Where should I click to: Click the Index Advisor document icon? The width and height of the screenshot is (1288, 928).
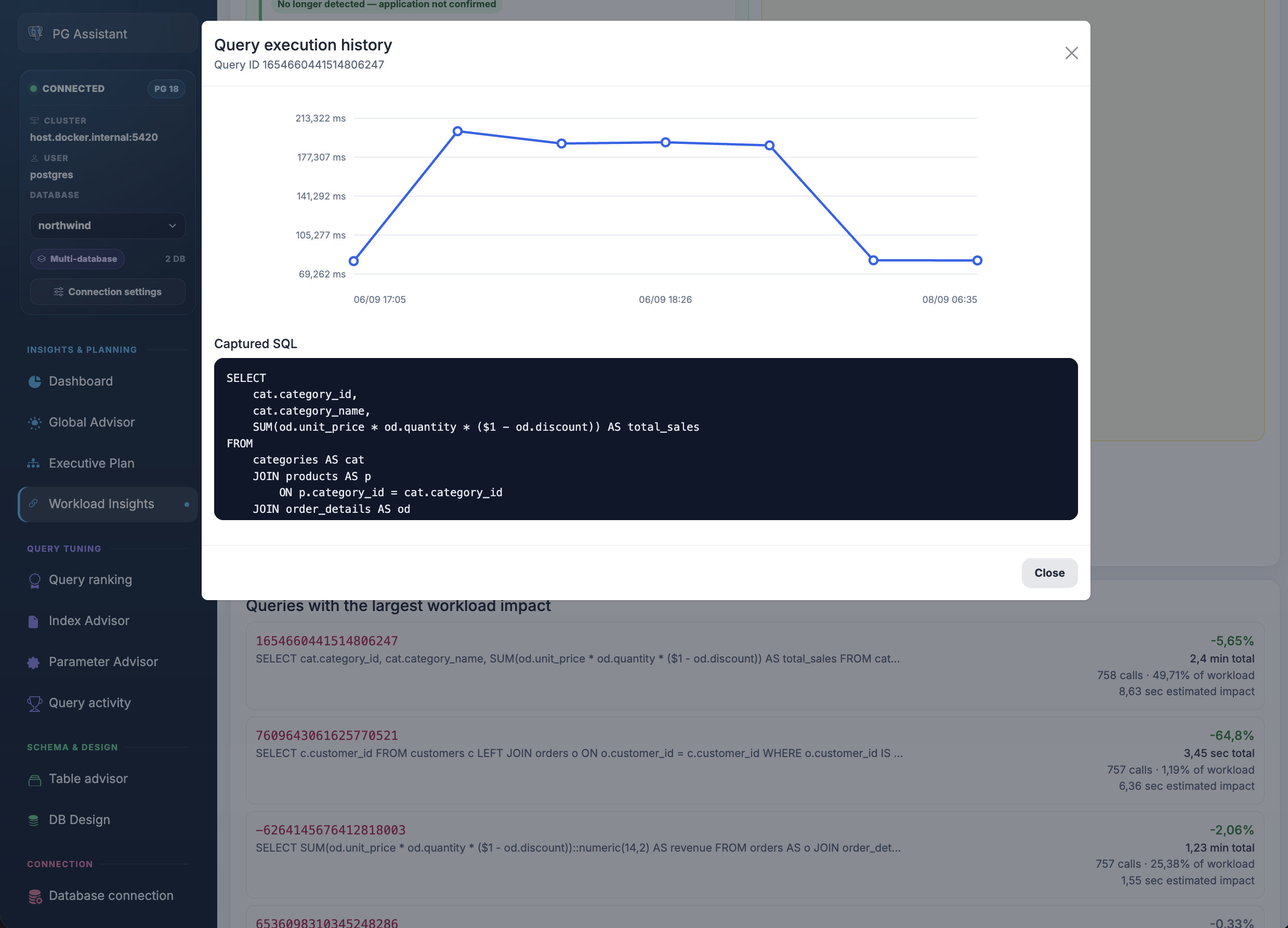point(33,621)
